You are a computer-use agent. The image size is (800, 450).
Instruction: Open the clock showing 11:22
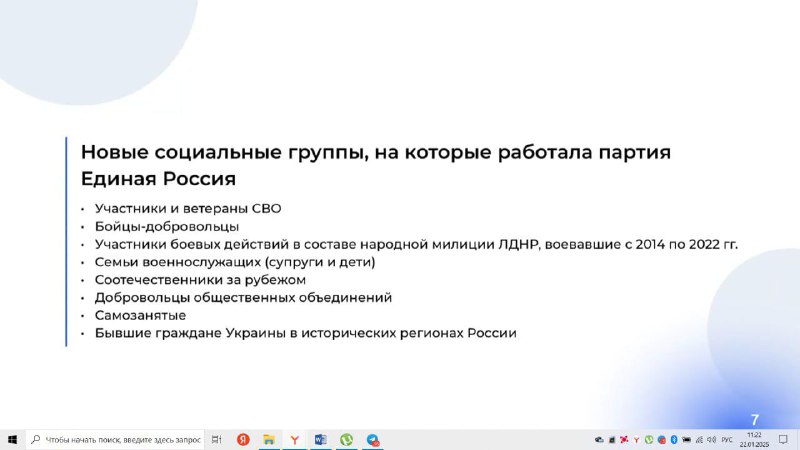tap(754, 440)
